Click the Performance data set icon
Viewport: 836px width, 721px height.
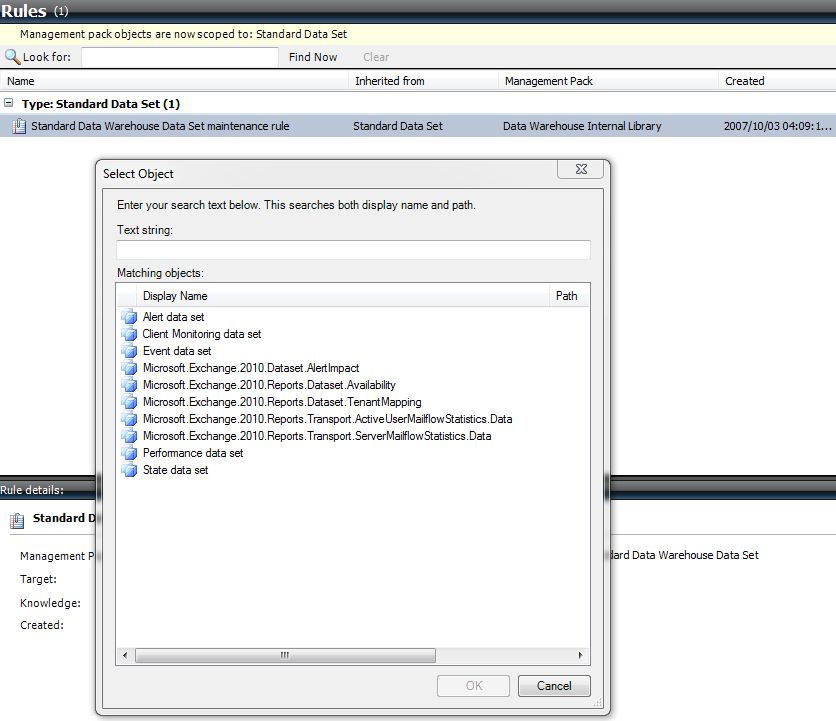pyautogui.click(x=129, y=453)
